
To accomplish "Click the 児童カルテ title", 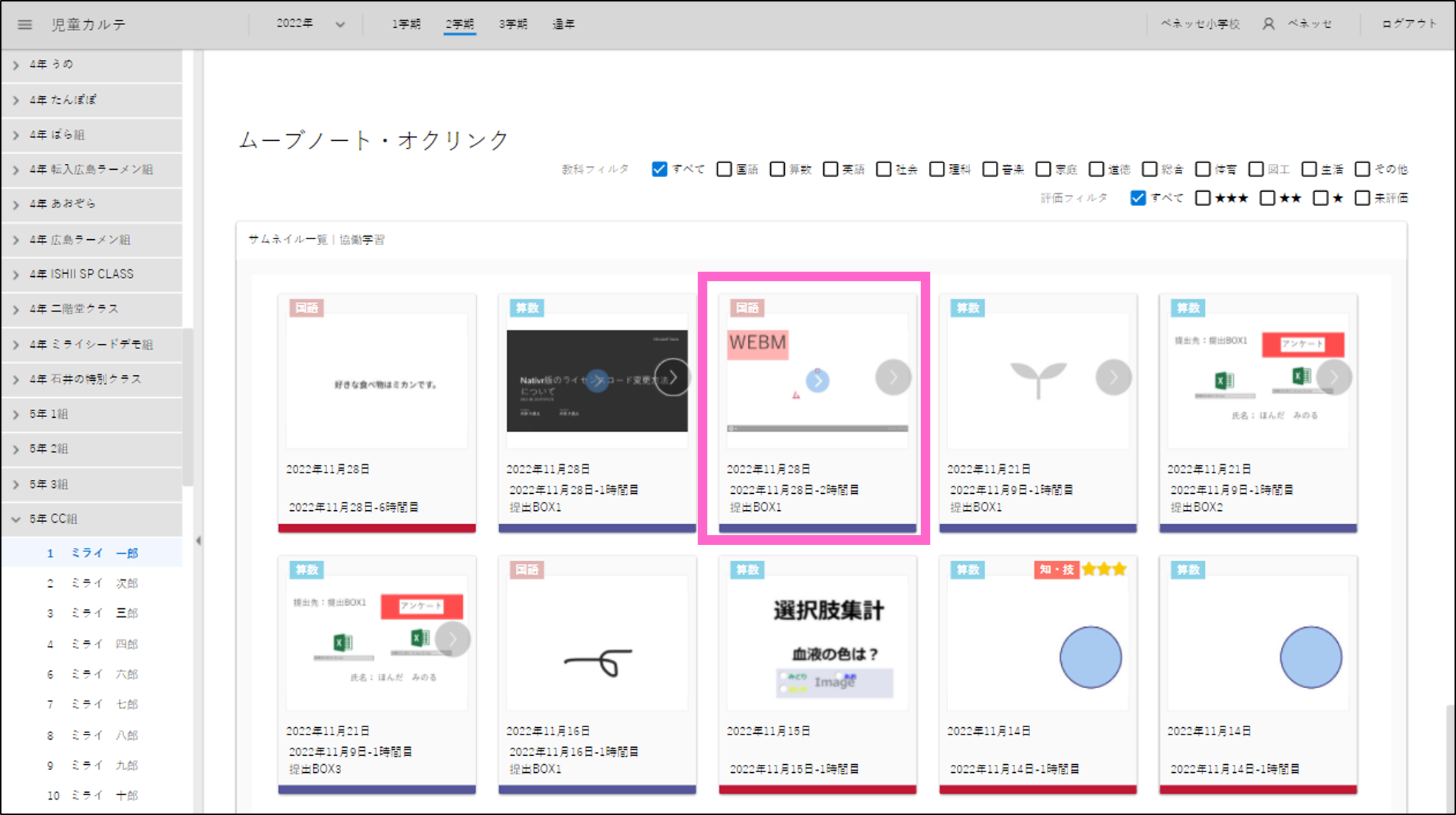I will coord(89,24).
